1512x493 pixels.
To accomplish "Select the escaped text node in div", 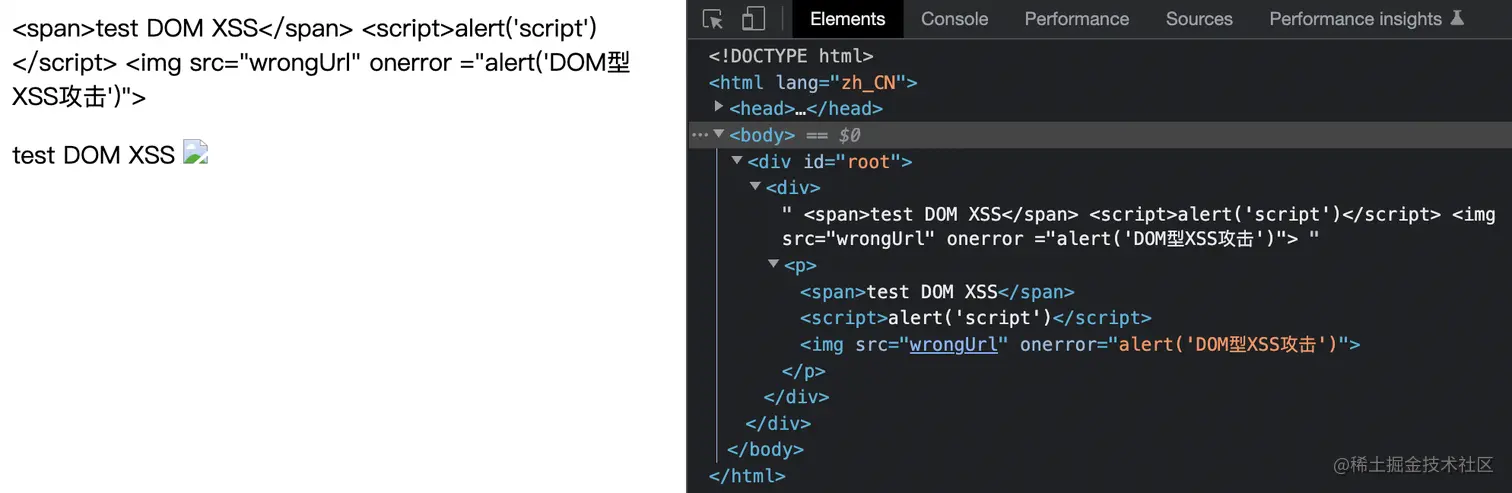I will (x=1139, y=226).
